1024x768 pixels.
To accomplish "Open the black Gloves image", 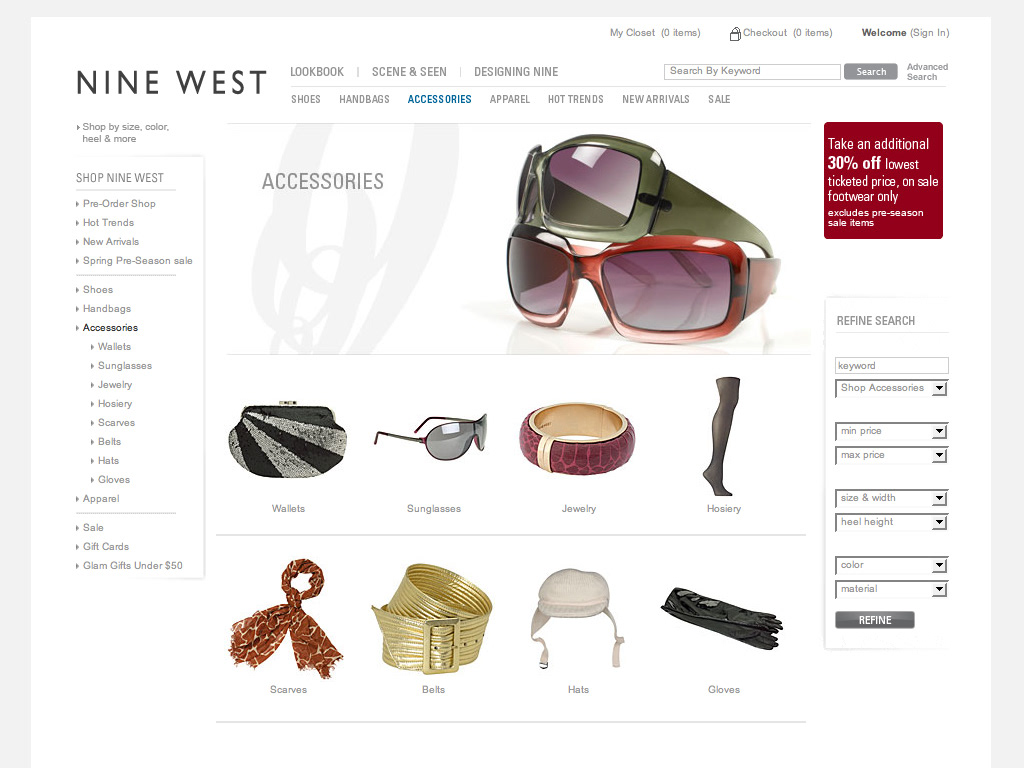I will pyautogui.click(x=722, y=617).
